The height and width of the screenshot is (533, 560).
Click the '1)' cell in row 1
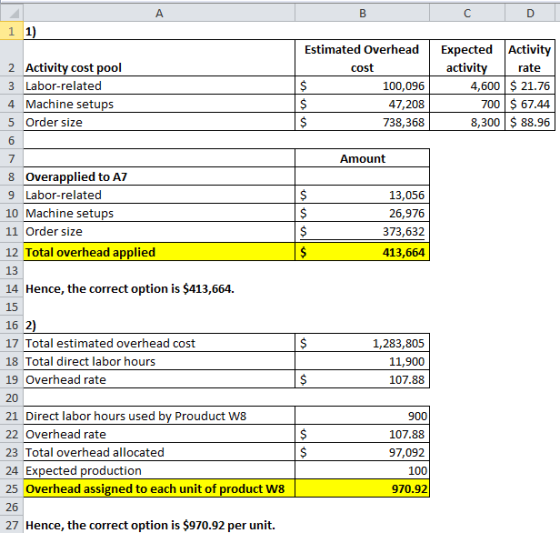(159, 31)
